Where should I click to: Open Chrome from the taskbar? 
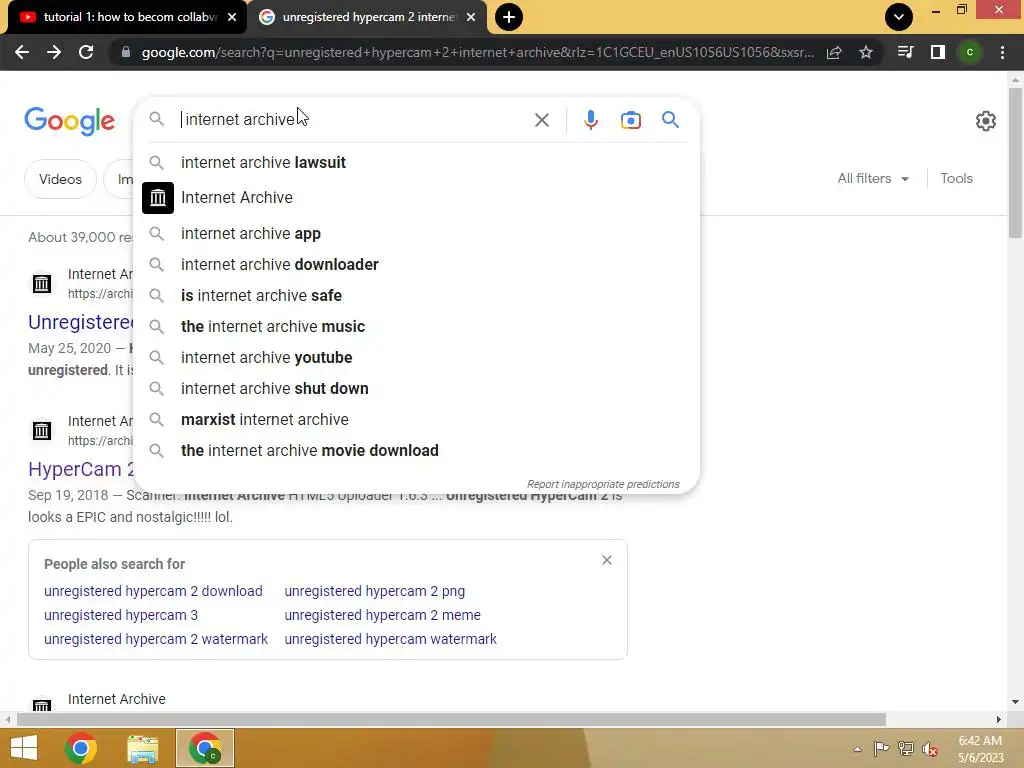[81, 748]
